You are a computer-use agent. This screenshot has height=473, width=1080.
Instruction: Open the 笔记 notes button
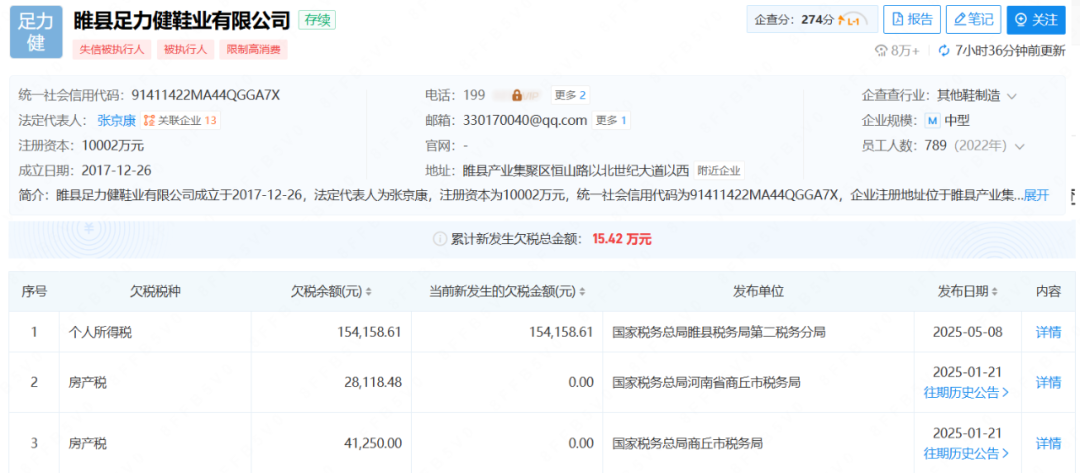click(x=972, y=19)
